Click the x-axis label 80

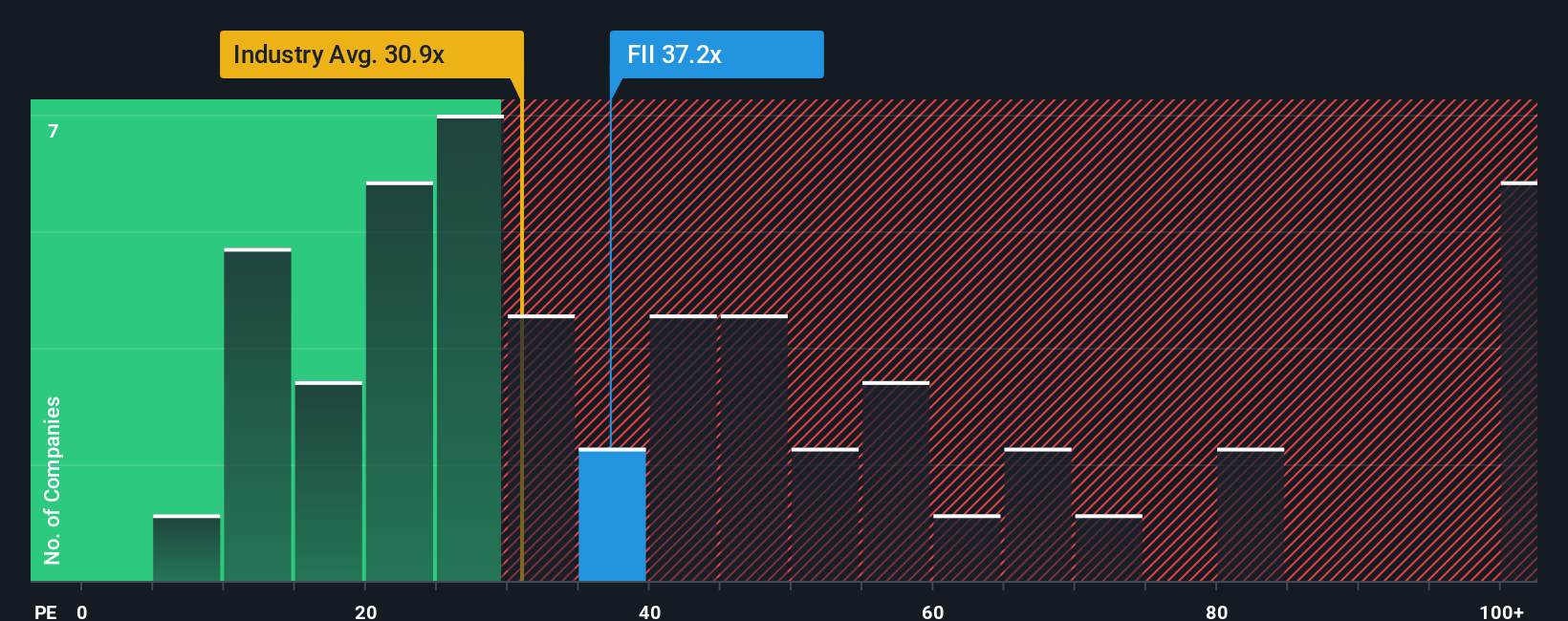(x=1216, y=611)
